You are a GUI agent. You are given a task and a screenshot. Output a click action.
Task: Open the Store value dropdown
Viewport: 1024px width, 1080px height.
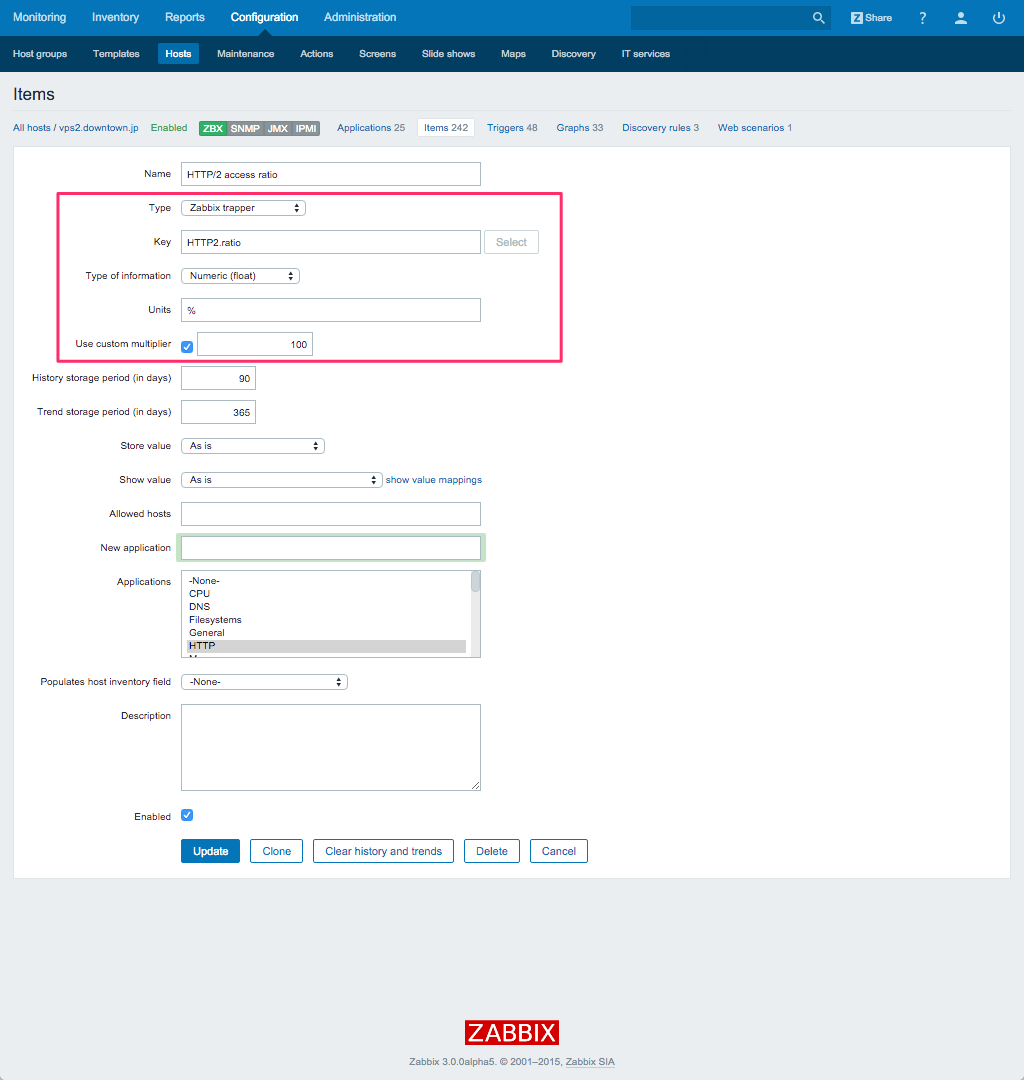coord(253,446)
